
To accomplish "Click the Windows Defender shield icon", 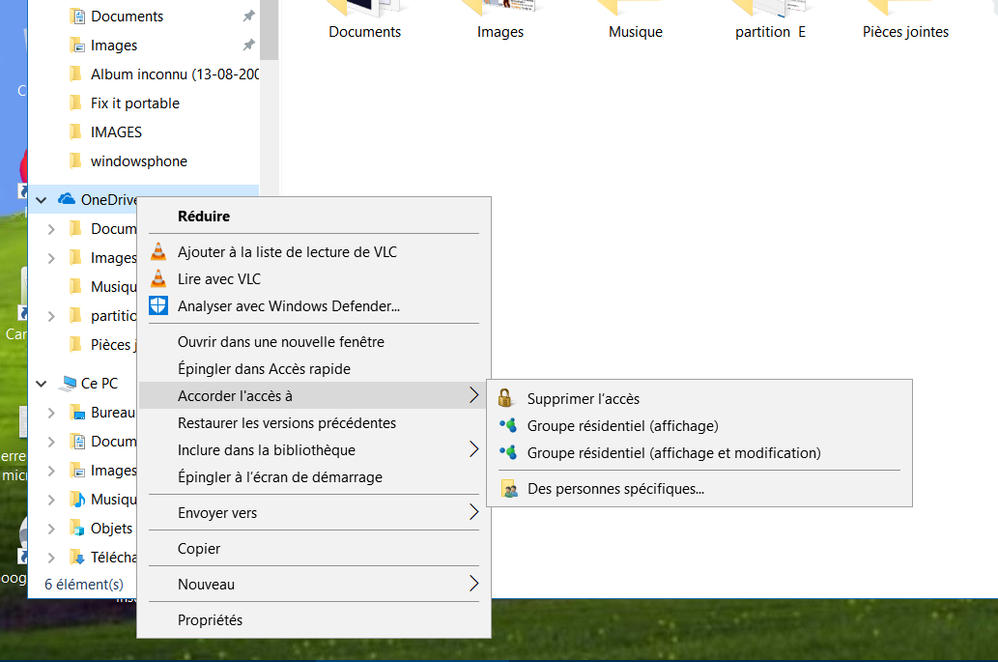I will tap(158, 306).
